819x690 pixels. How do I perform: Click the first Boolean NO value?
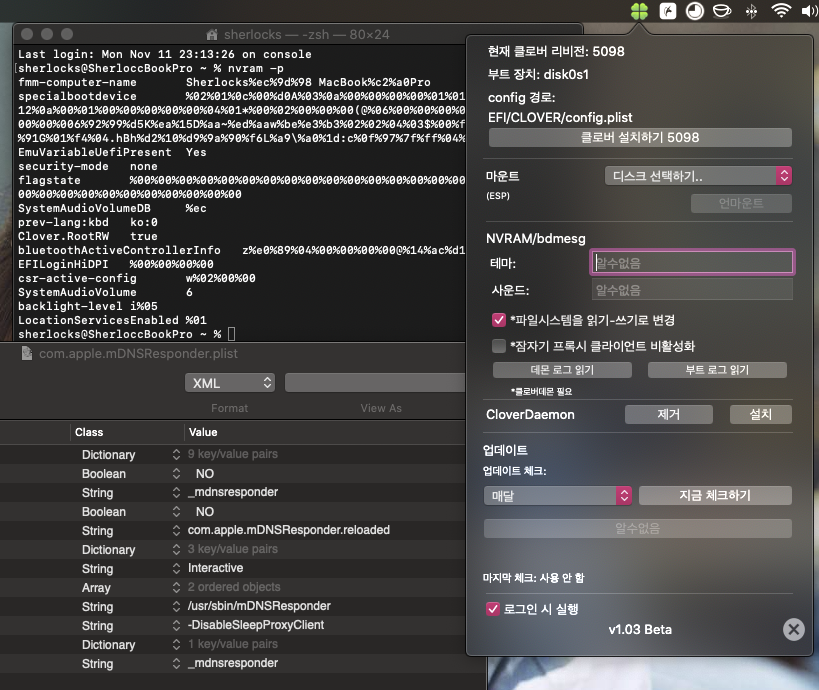pyautogui.click(x=205, y=474)
